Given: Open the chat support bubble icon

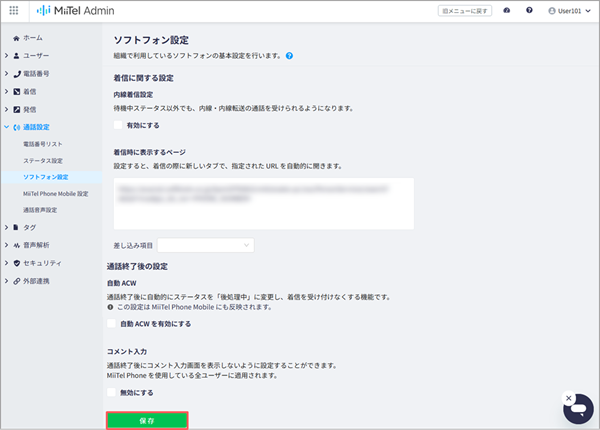Looking at the screenshot, I should [x=579, y=409].
